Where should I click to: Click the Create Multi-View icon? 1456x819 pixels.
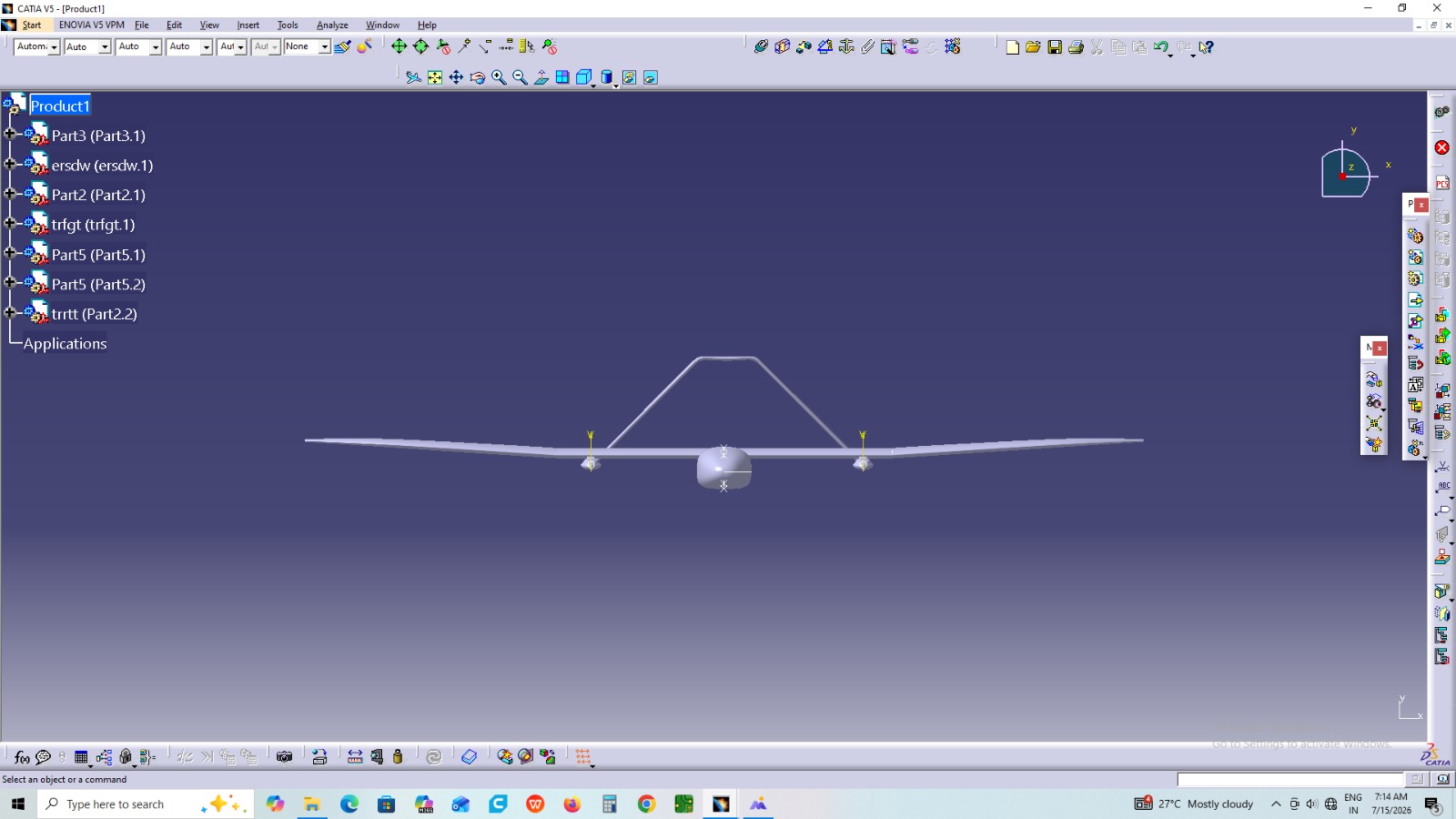(562, 77)
